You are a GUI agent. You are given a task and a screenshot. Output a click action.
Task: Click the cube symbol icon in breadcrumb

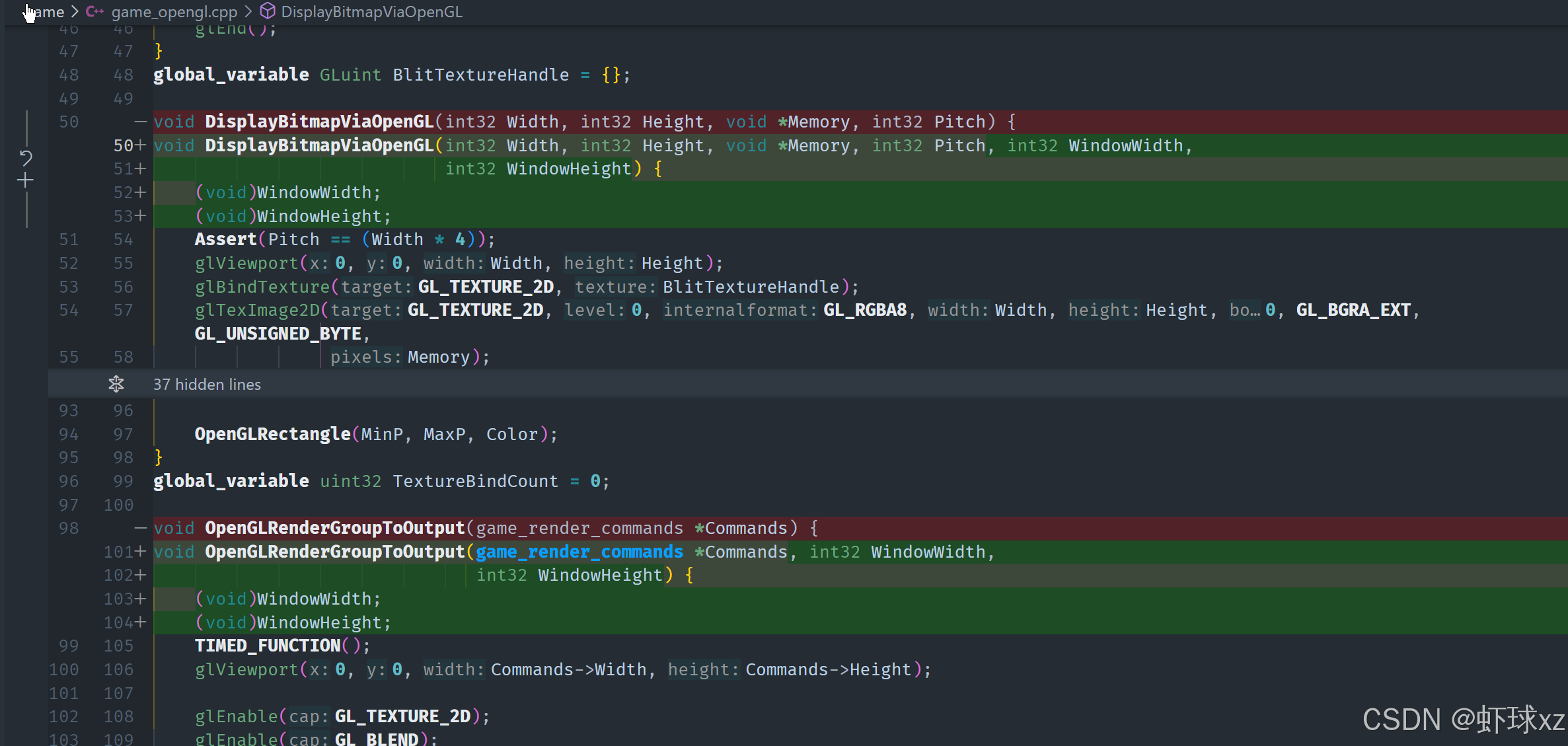click(x=268, y=11)
